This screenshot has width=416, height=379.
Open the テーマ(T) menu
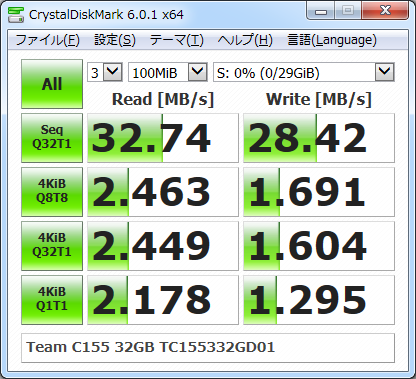pos(176,40)
